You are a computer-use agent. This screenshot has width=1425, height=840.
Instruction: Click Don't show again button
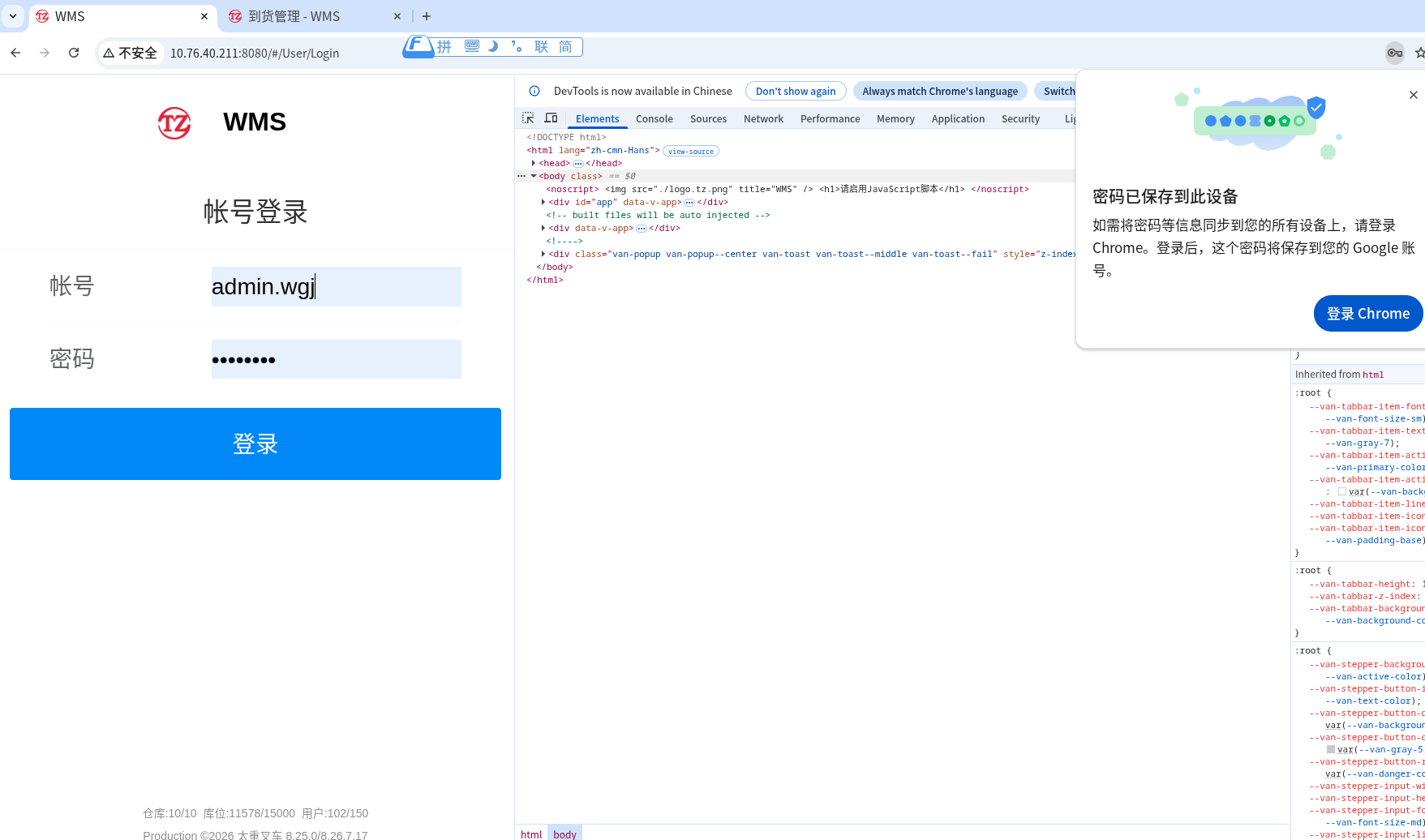[x=796, y=91]
